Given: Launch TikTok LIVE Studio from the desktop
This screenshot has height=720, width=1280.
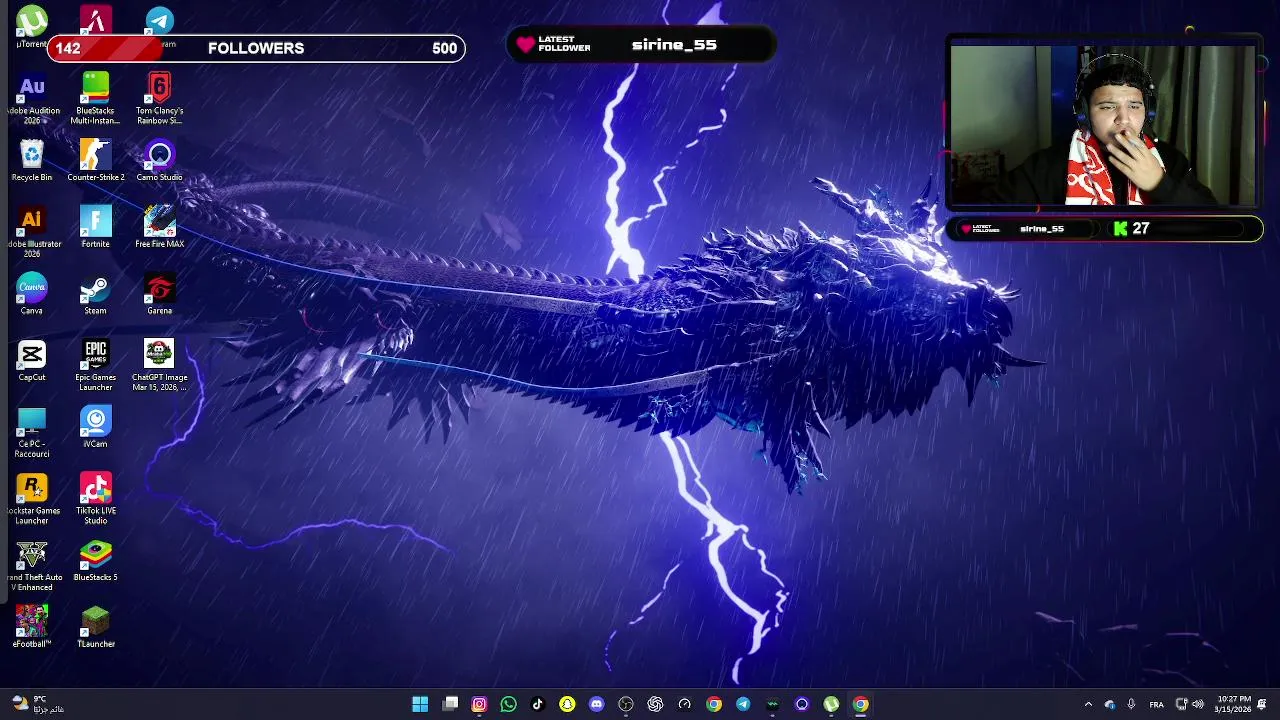Looking at the screenshot, I should [95, 500].
